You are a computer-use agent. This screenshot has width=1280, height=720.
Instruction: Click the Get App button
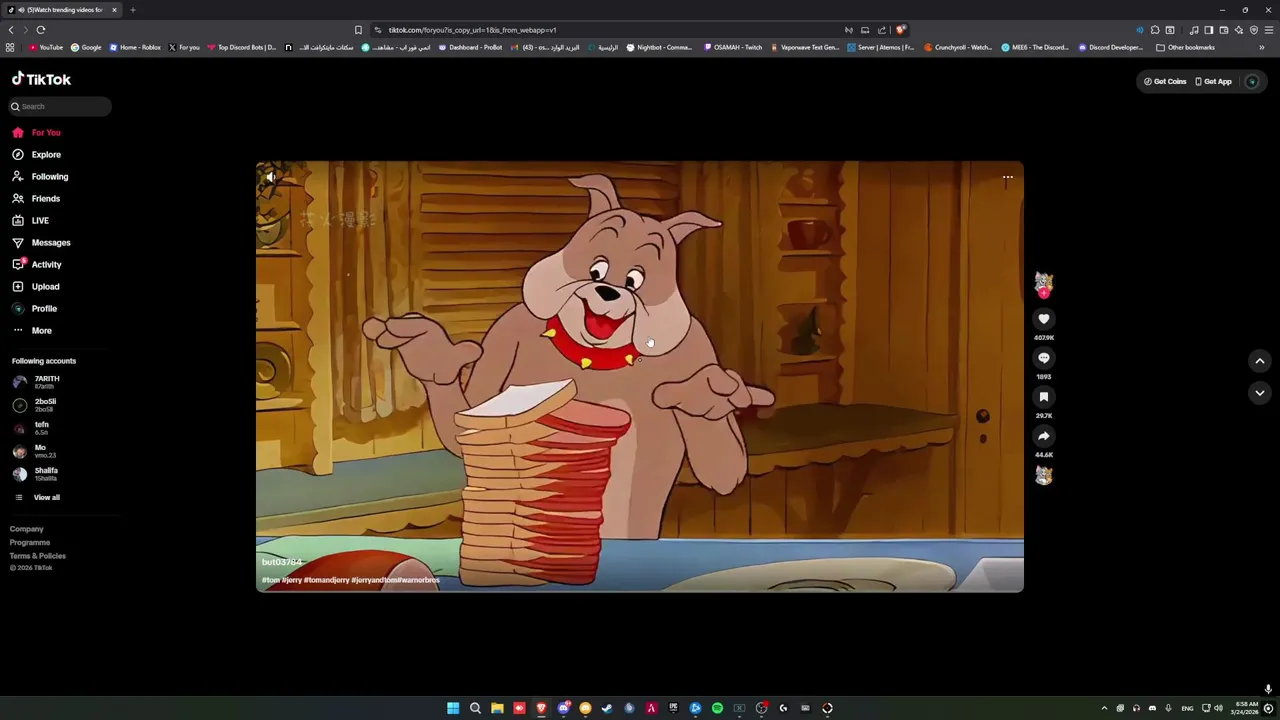pos(1213,81)
